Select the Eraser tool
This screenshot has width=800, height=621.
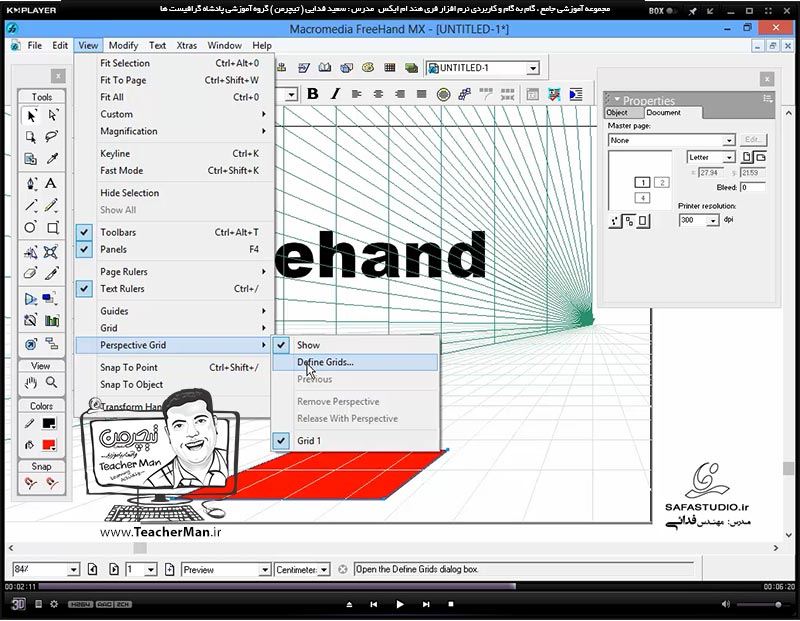click(x=31, y=273)
